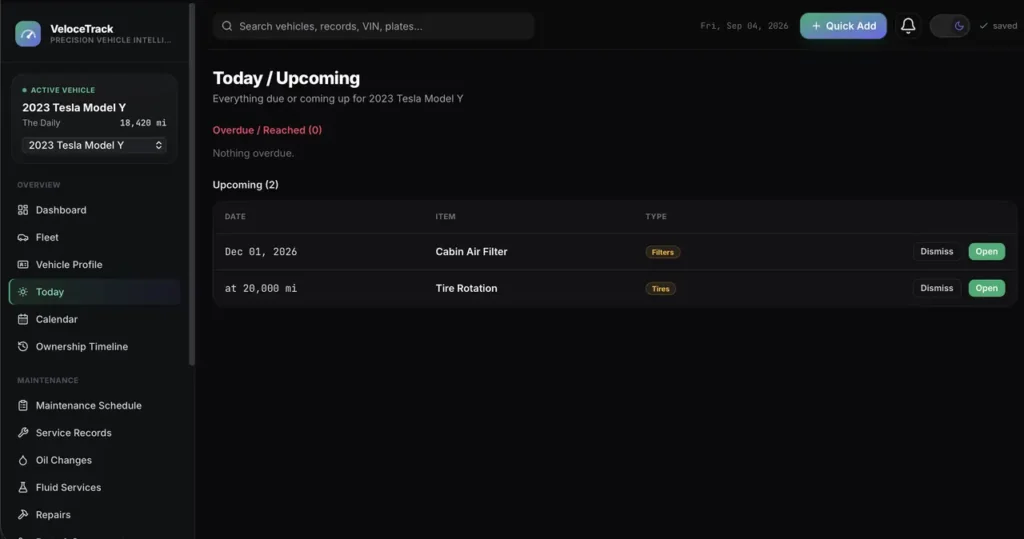Click the Vehicle Profile card icon
Image resolution: width=1024 pixels, height=539 pixels.
(x=23, y=265)
